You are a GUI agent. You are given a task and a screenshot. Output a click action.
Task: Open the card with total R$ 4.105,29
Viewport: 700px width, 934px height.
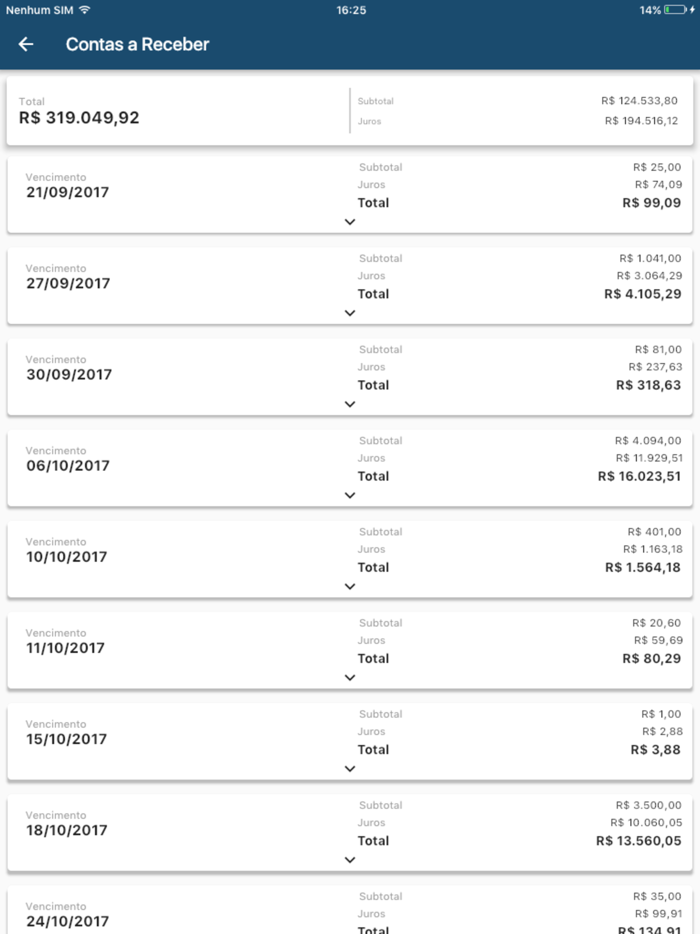[350, 285]
